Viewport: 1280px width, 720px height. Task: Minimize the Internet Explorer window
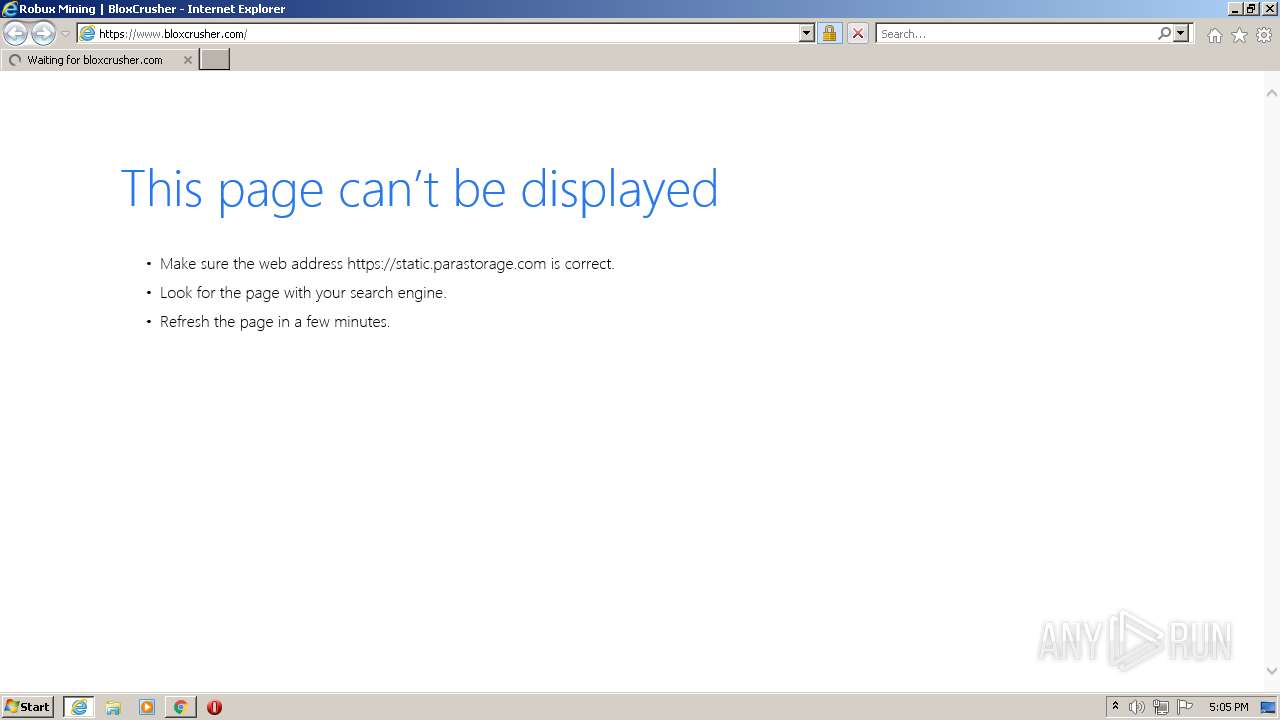1234,9
